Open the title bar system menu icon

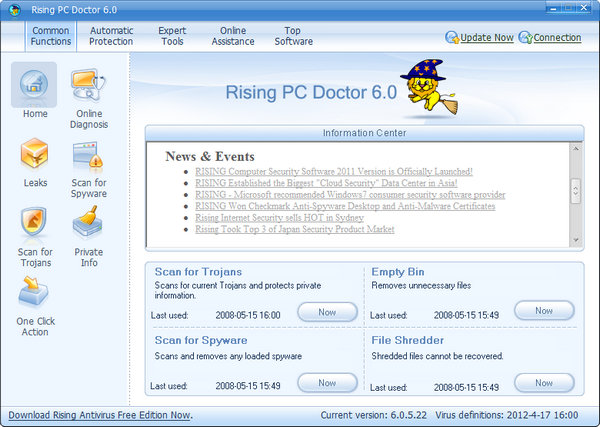point(10,11)
